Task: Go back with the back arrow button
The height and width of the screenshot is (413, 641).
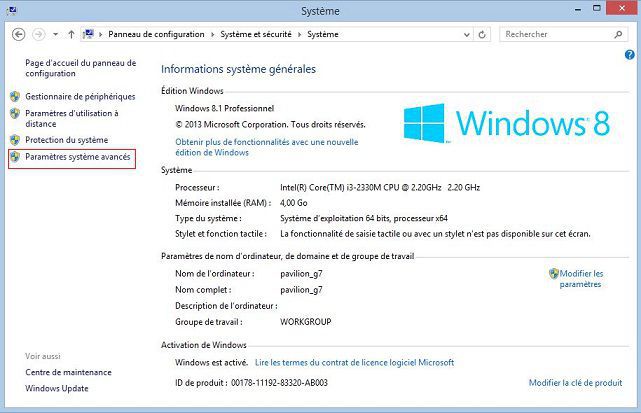Action: click(18, 34)
